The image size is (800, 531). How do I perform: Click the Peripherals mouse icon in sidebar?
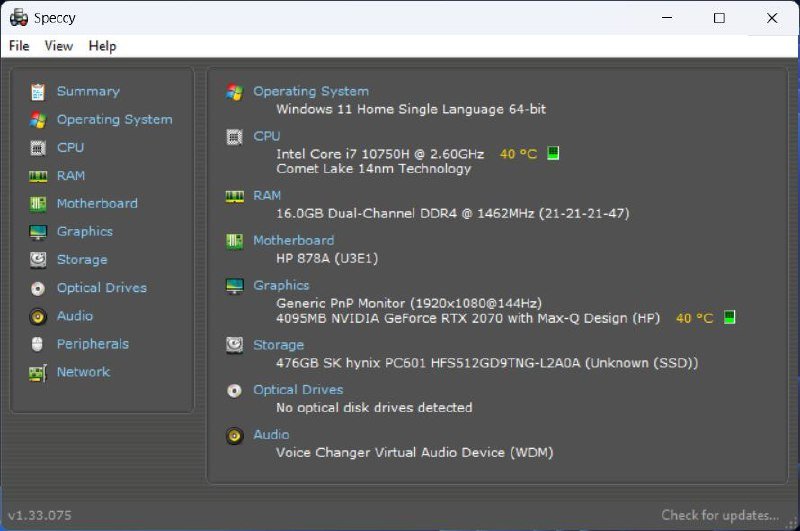coord(37,345)
